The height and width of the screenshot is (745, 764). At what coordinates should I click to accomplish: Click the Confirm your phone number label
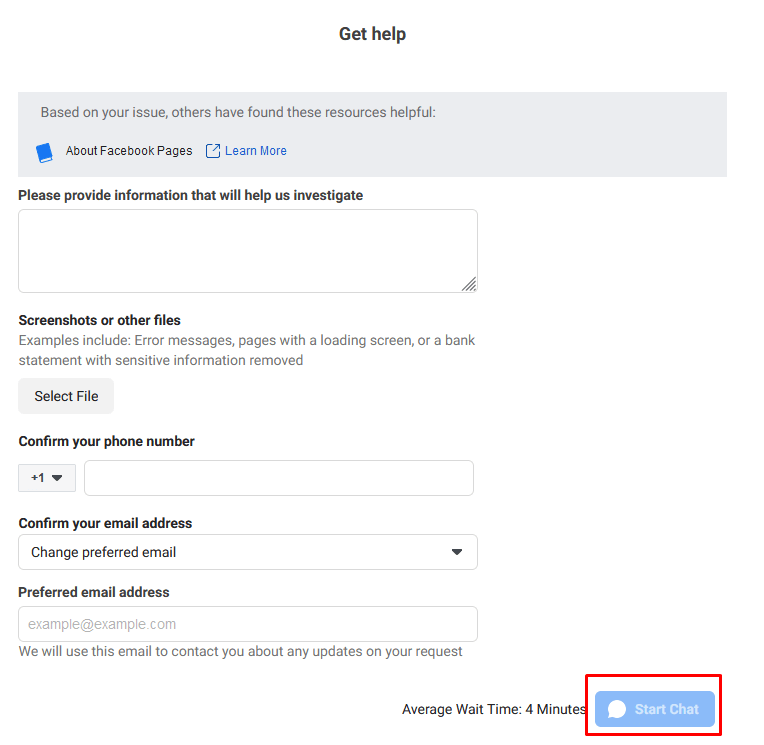[x=106, y=441]
